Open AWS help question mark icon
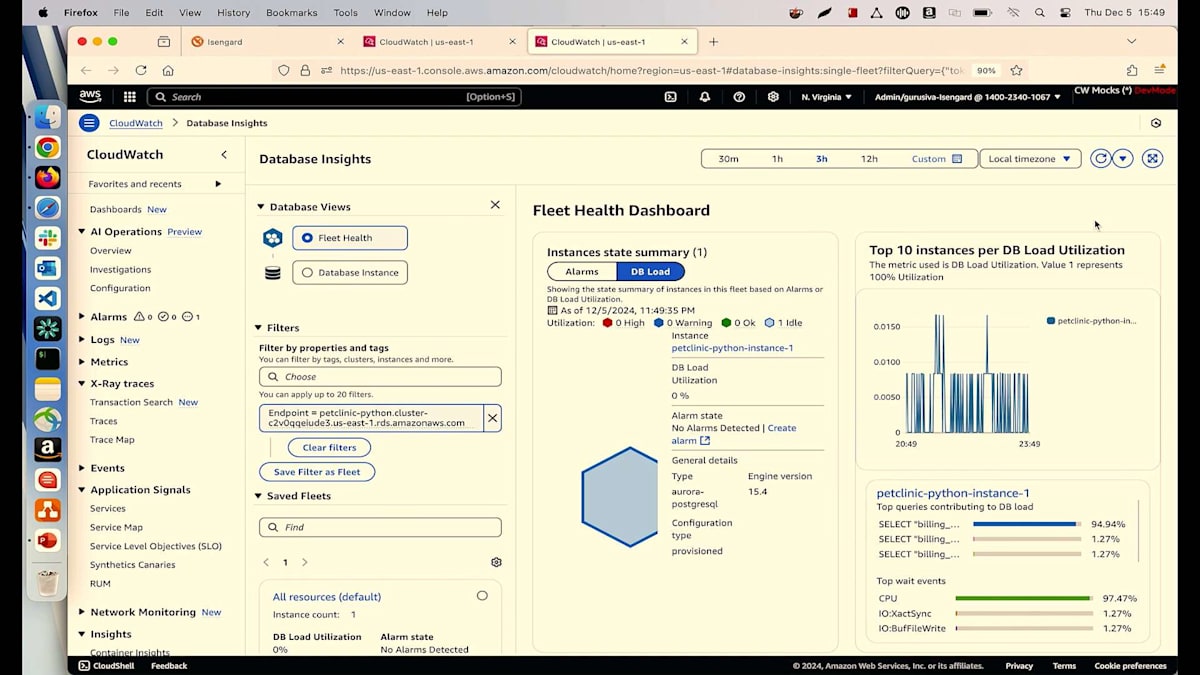Screen dimensions: 1200x675 pos(739,97)
